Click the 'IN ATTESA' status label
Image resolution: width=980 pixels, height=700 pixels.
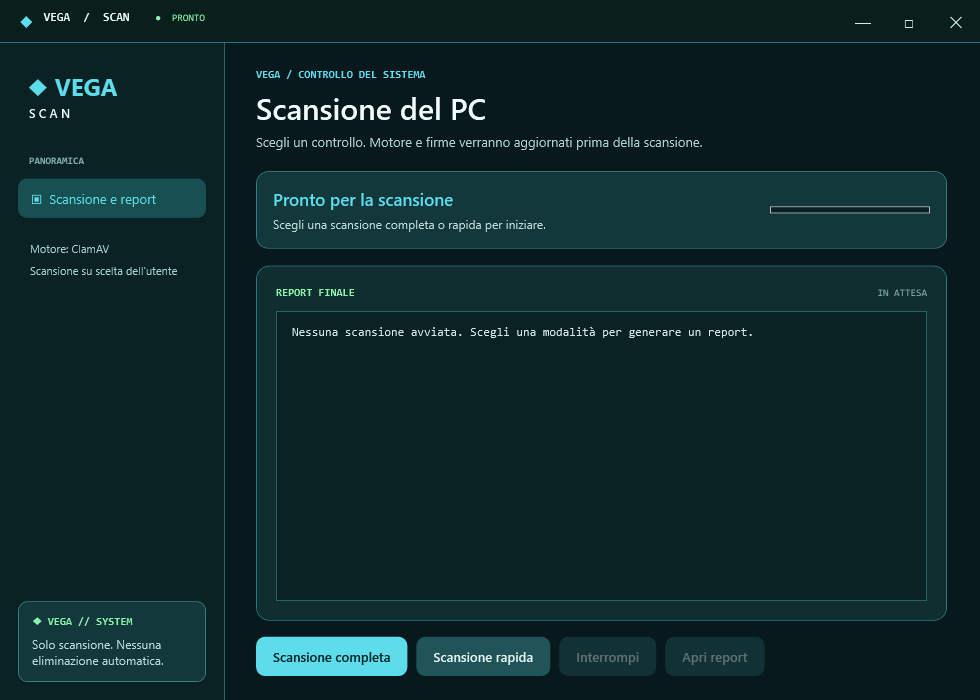tap(902, 292)
